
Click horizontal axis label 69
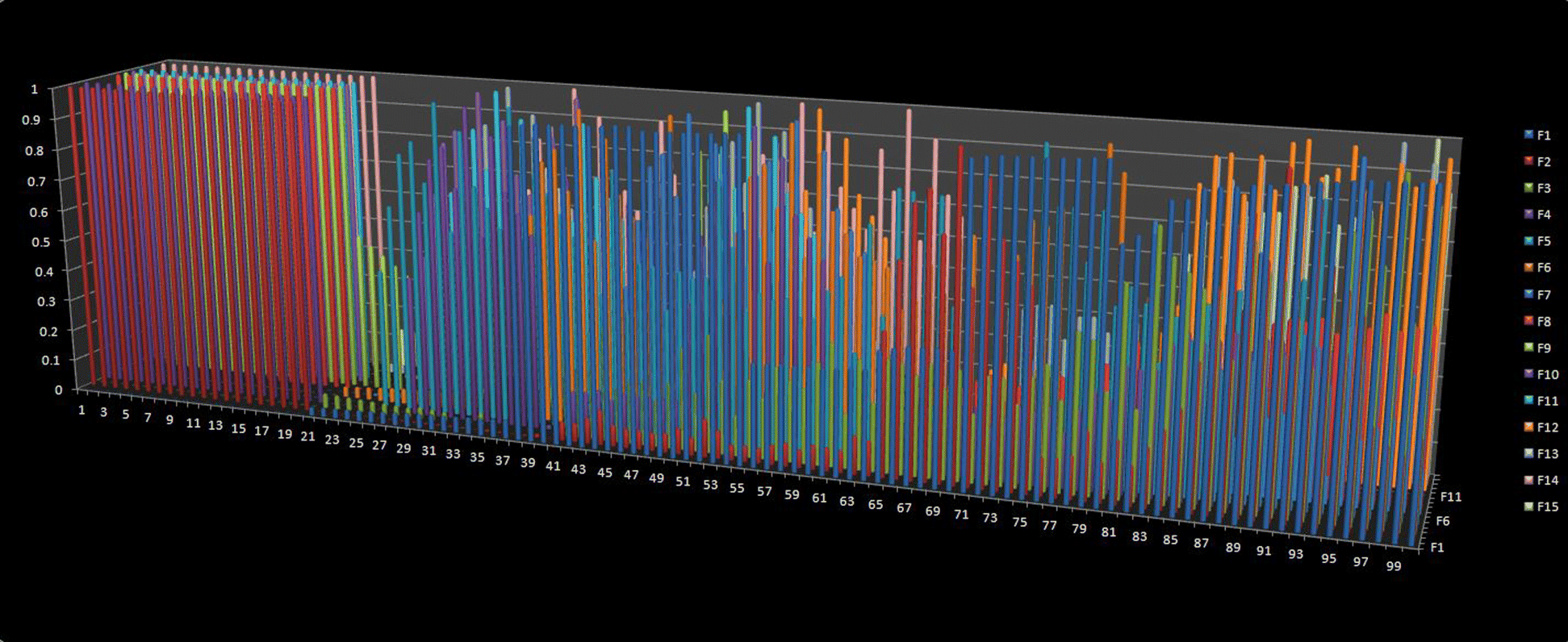pyautogui.click(x=932, y=511)
